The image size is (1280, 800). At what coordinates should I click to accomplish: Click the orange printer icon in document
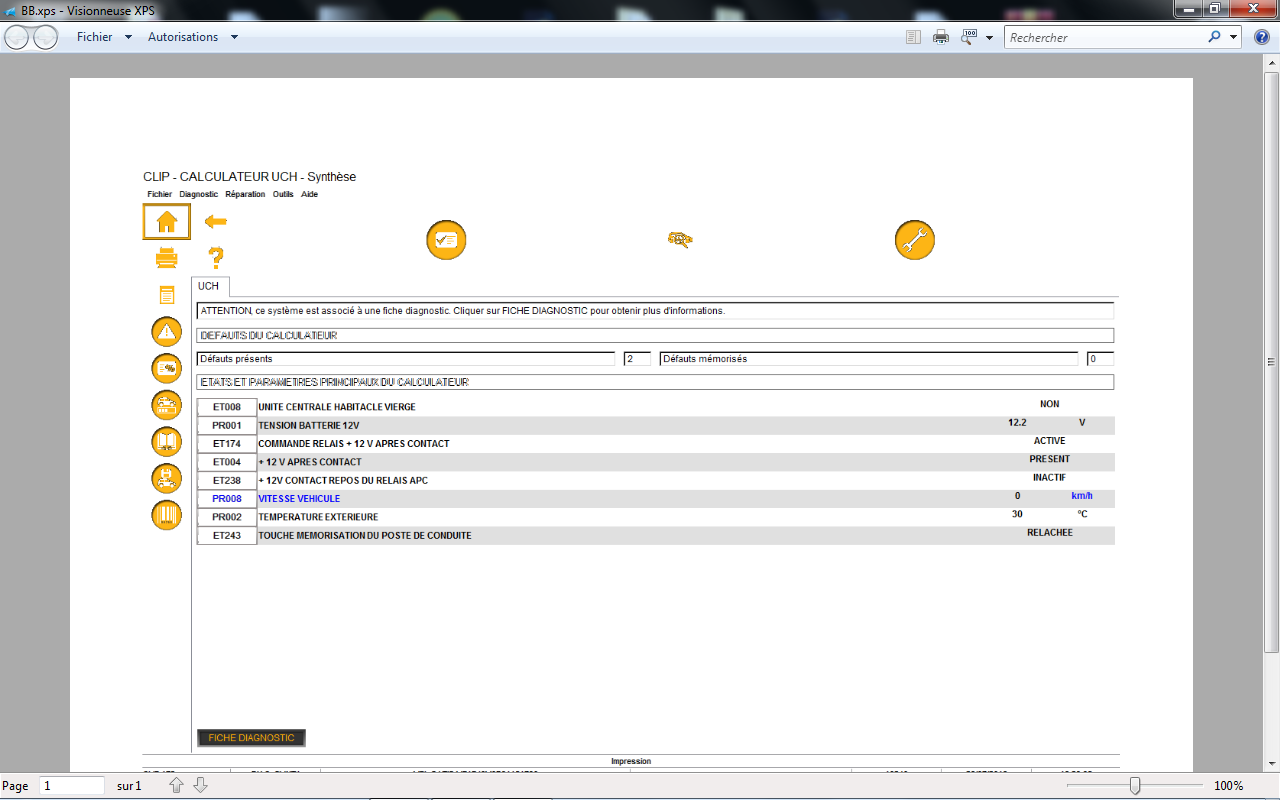click(x=166, y=259)
